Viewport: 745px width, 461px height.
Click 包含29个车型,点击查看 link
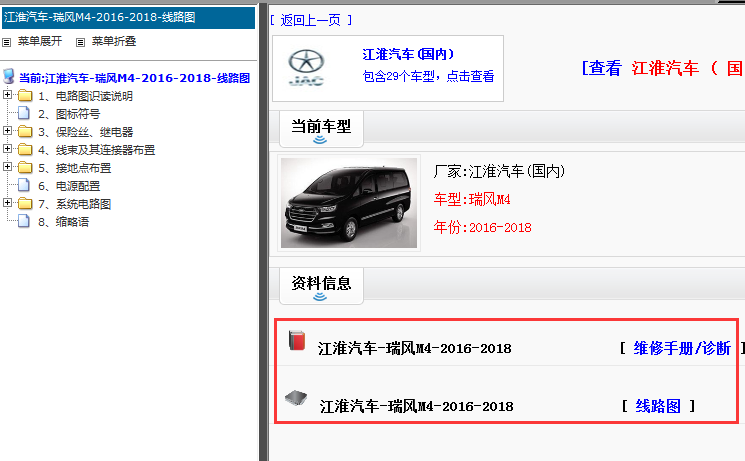[428, 76]
